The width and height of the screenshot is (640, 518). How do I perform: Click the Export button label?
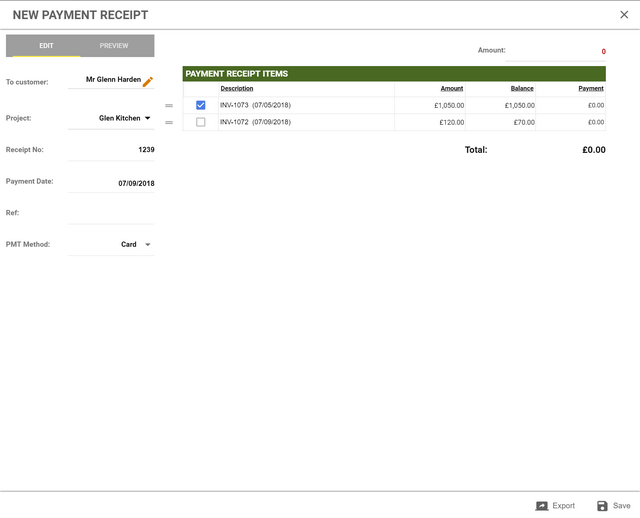tap(564, 506)
